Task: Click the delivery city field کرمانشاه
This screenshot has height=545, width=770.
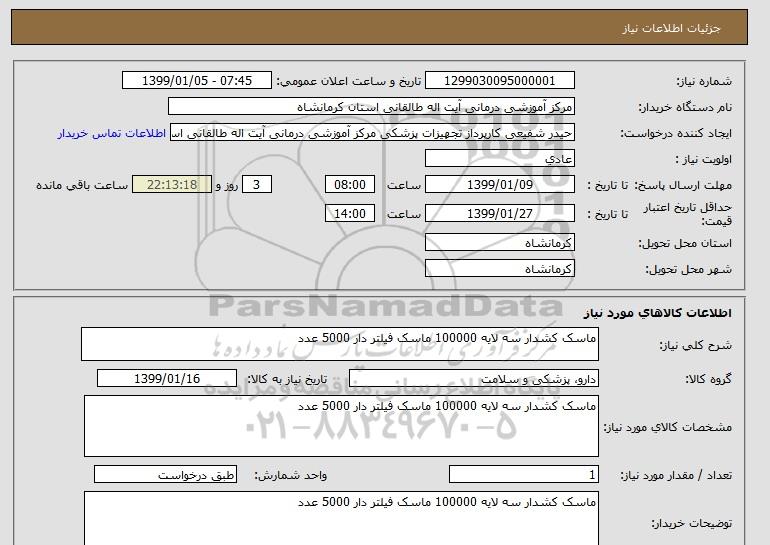Action: click(x=499, y=269)
